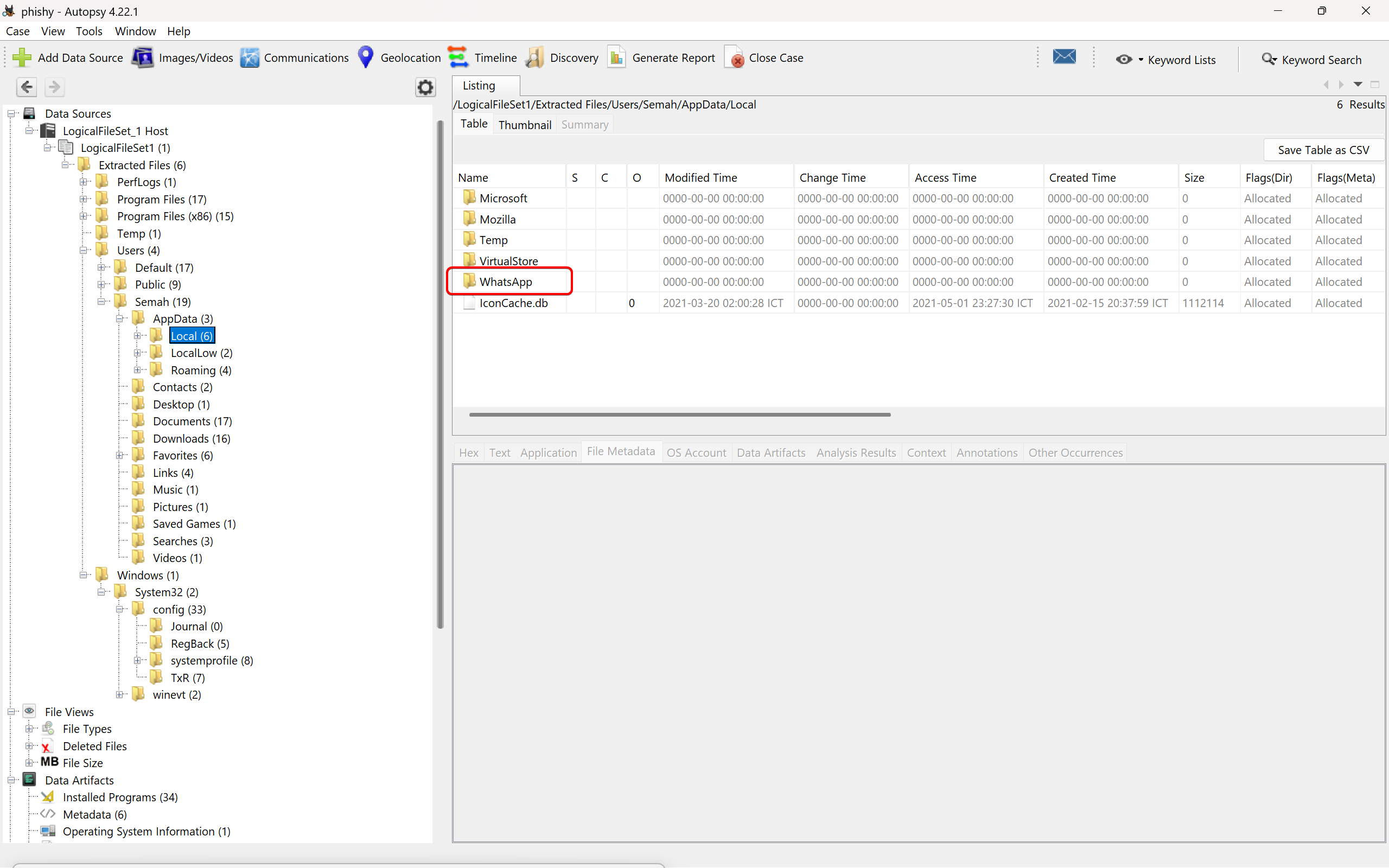Click the envelope email icon in toolbar
Screen dimensions: 1389x868
point(1064,57)
